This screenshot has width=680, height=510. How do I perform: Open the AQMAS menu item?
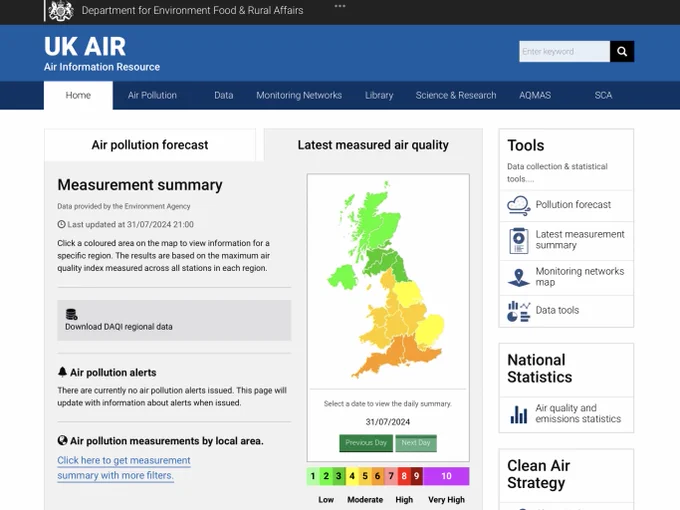535,95
